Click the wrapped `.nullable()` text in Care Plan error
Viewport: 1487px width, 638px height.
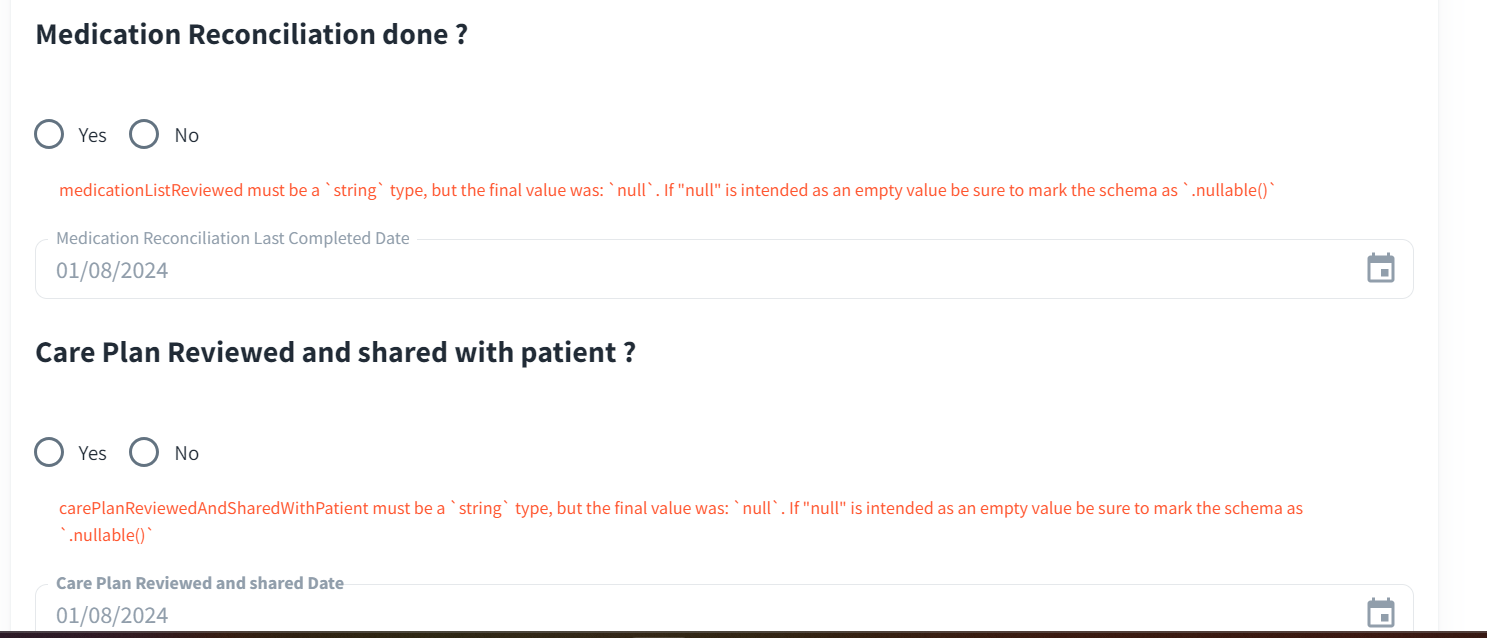[107, 535]
